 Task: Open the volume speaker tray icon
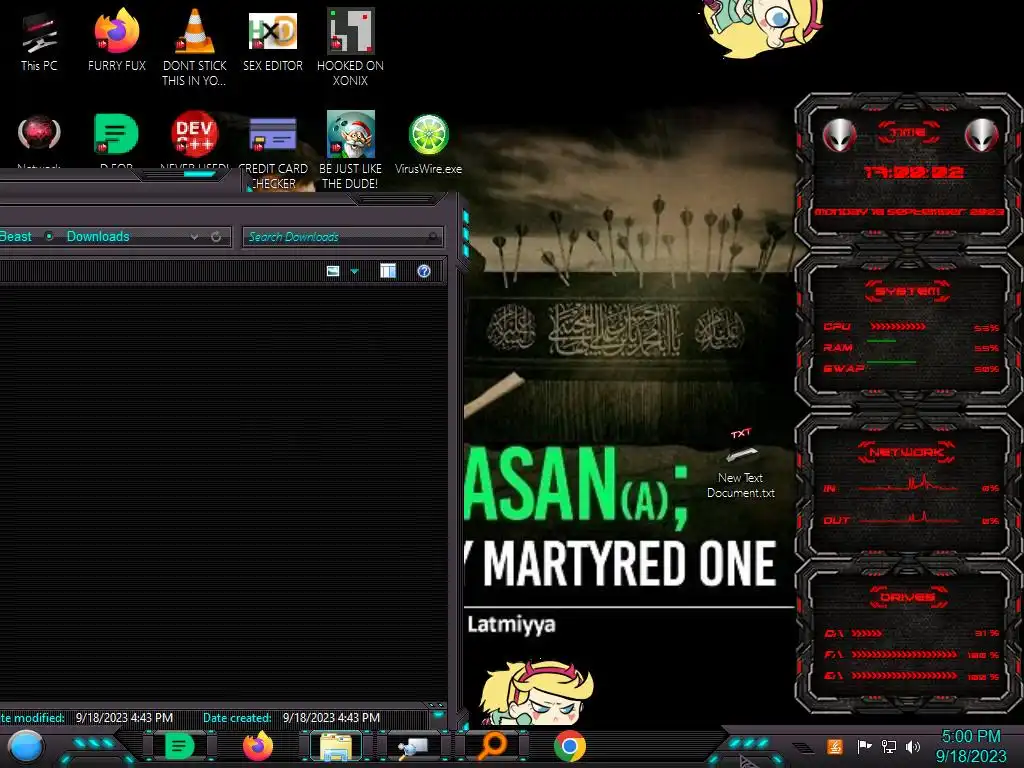click(913, 746)
